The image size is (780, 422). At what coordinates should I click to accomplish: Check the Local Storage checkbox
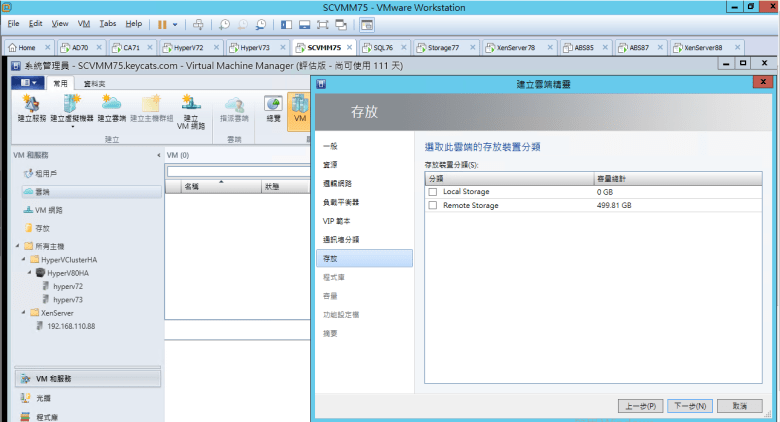[x=433, y=191]
